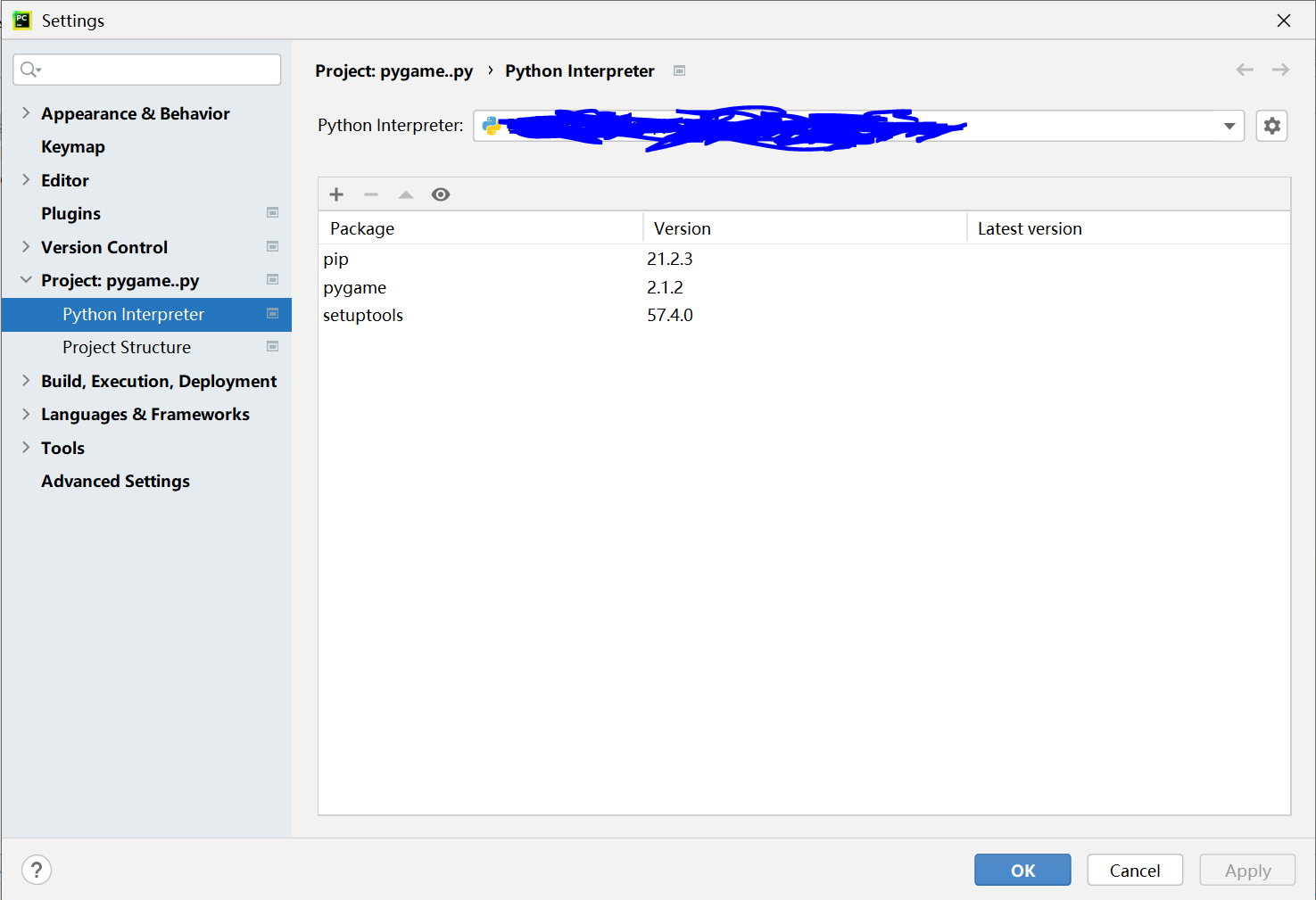Select Project Structure tree item
Image resolution: width=1316 pixels, height=900 pixels.
tap(127, 347)
